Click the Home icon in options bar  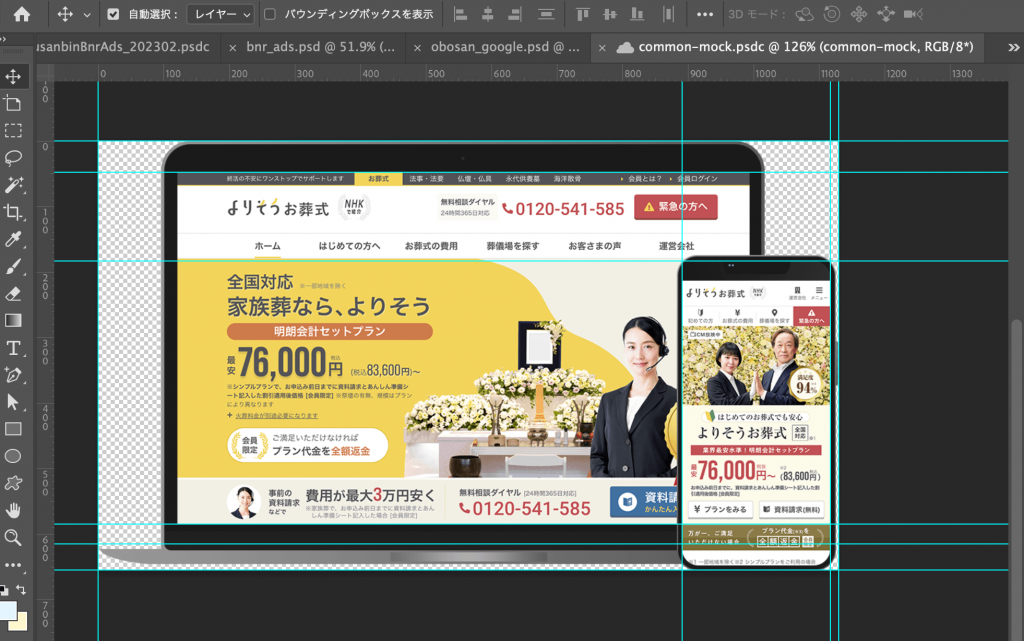pos(21,14)
